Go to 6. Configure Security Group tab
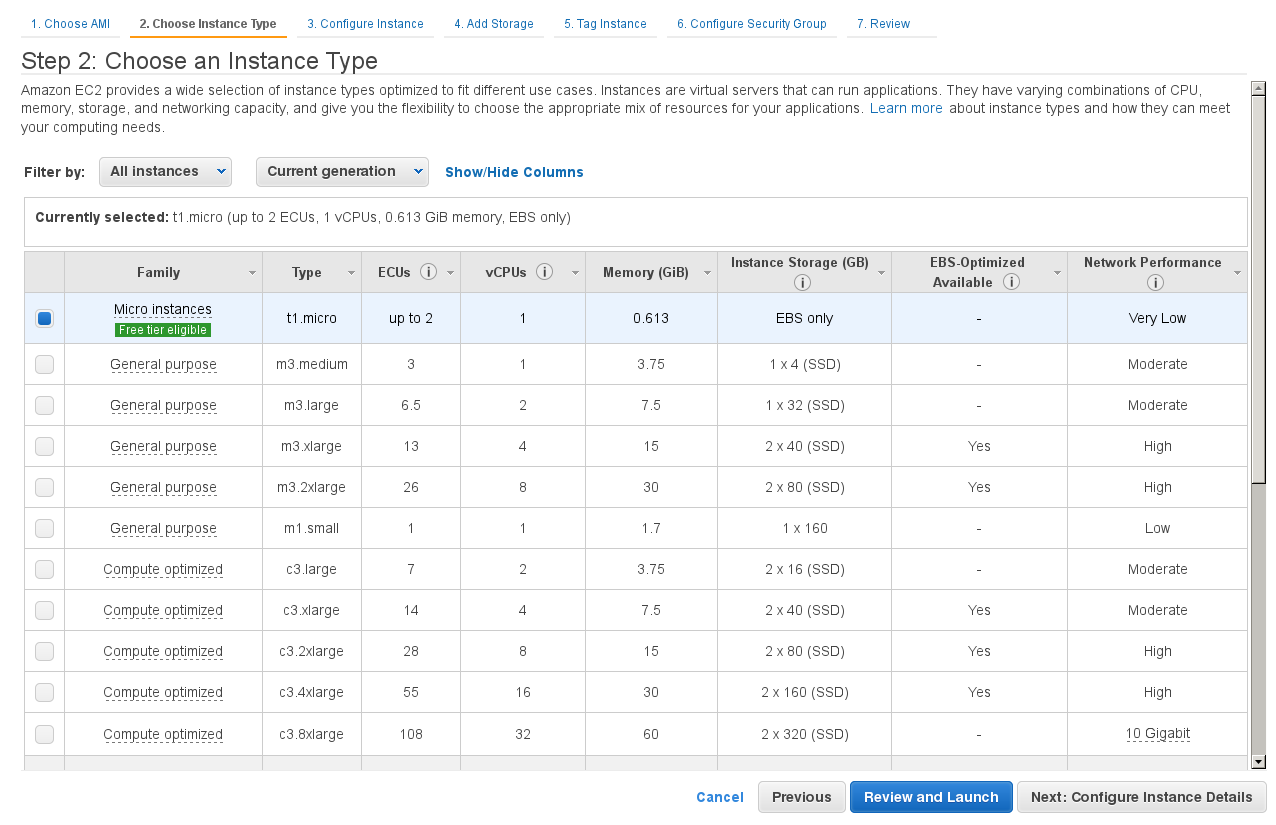The width and height of the screenshot is (1276, 825). 752,24
